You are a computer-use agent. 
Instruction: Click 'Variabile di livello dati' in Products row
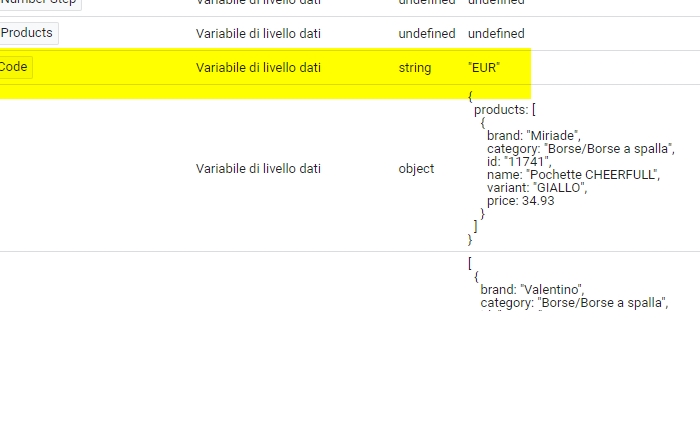click(x=258, y=33)
